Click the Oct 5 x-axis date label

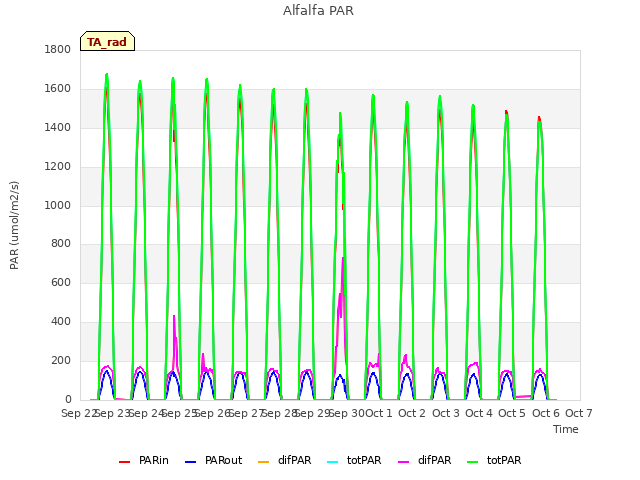pyautogui.click(x=512, y=413)
